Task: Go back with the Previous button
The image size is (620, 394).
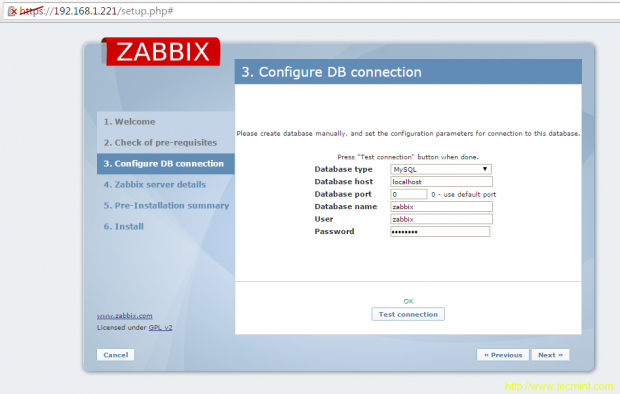Action: (503, 355)
